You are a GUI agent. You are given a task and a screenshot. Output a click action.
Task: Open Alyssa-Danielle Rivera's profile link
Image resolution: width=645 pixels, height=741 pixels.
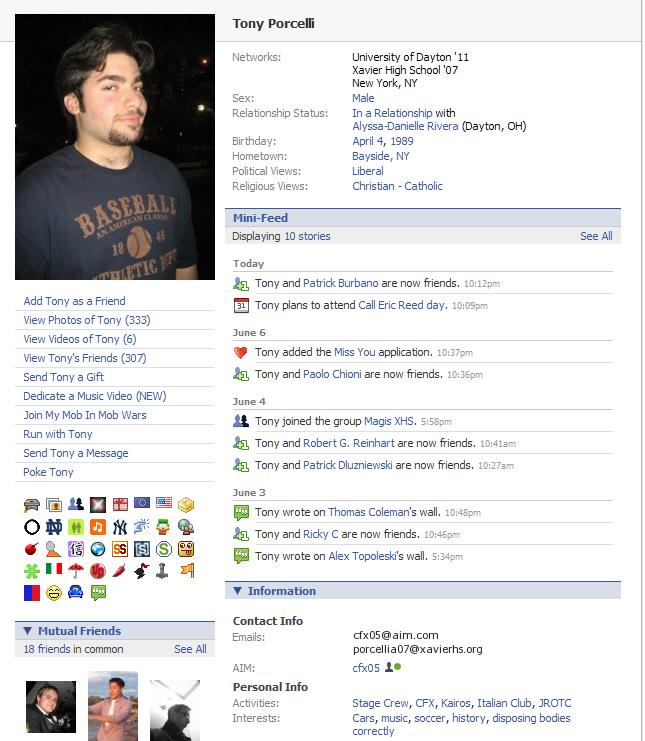point(405,126)
